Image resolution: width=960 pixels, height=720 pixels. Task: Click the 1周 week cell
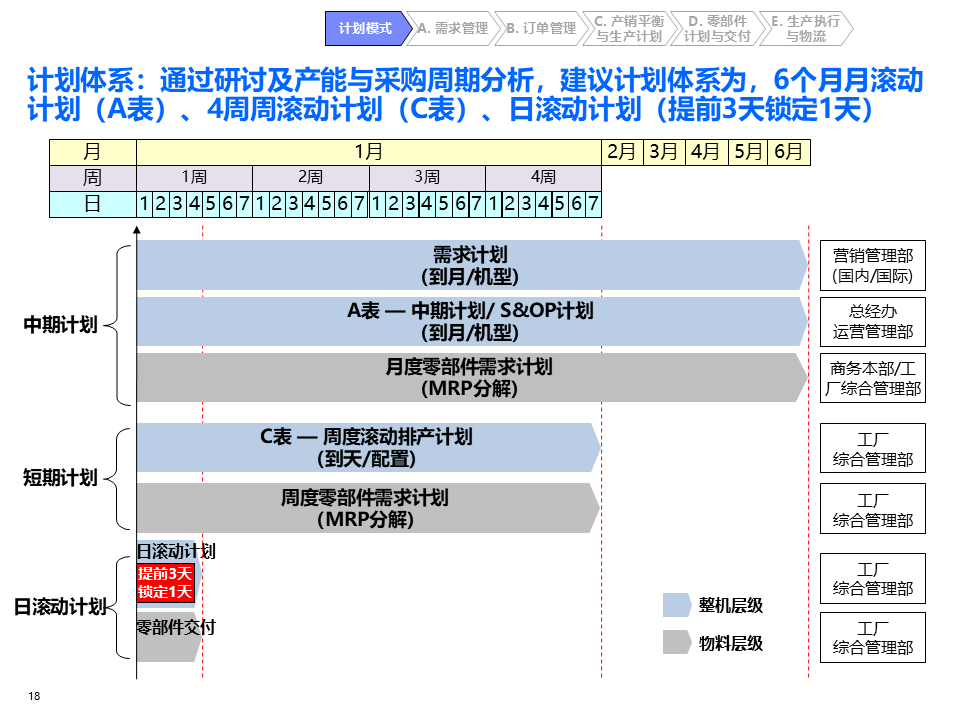click(x=195, y=178)
